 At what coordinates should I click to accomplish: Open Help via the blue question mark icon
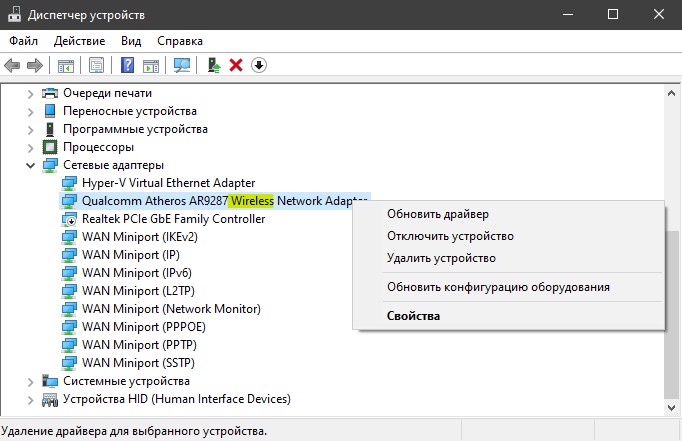tap(127, 65)
